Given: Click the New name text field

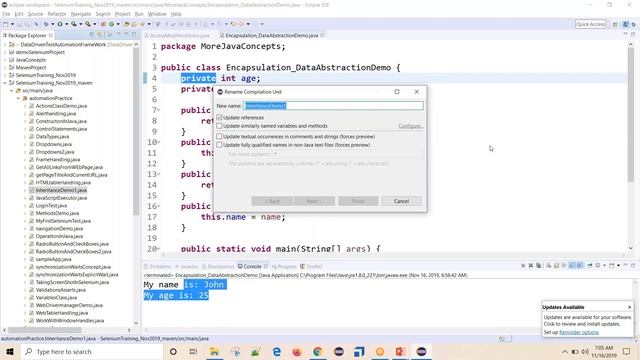Looking at the screenshot, I should point(333,106).
